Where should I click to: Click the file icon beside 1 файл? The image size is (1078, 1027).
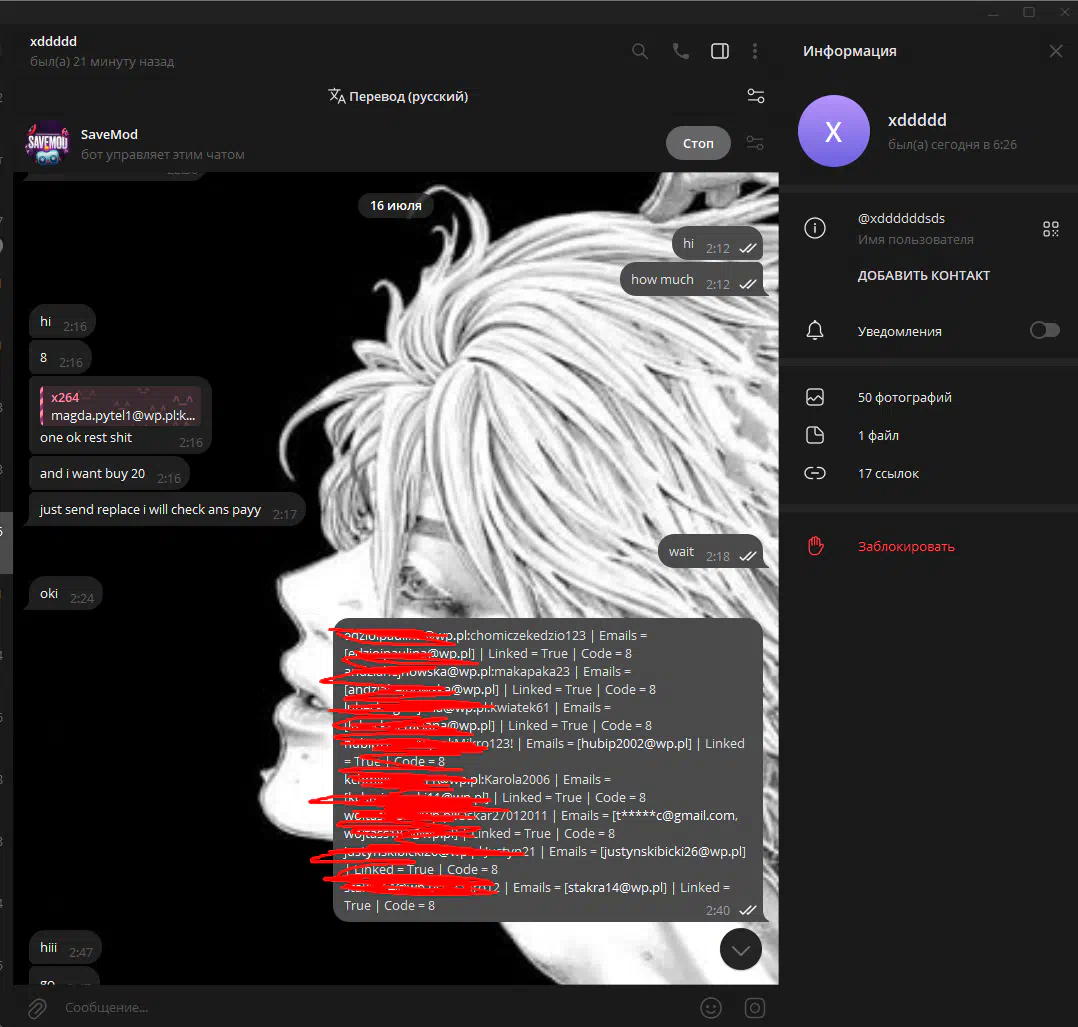tap(815, 435)
